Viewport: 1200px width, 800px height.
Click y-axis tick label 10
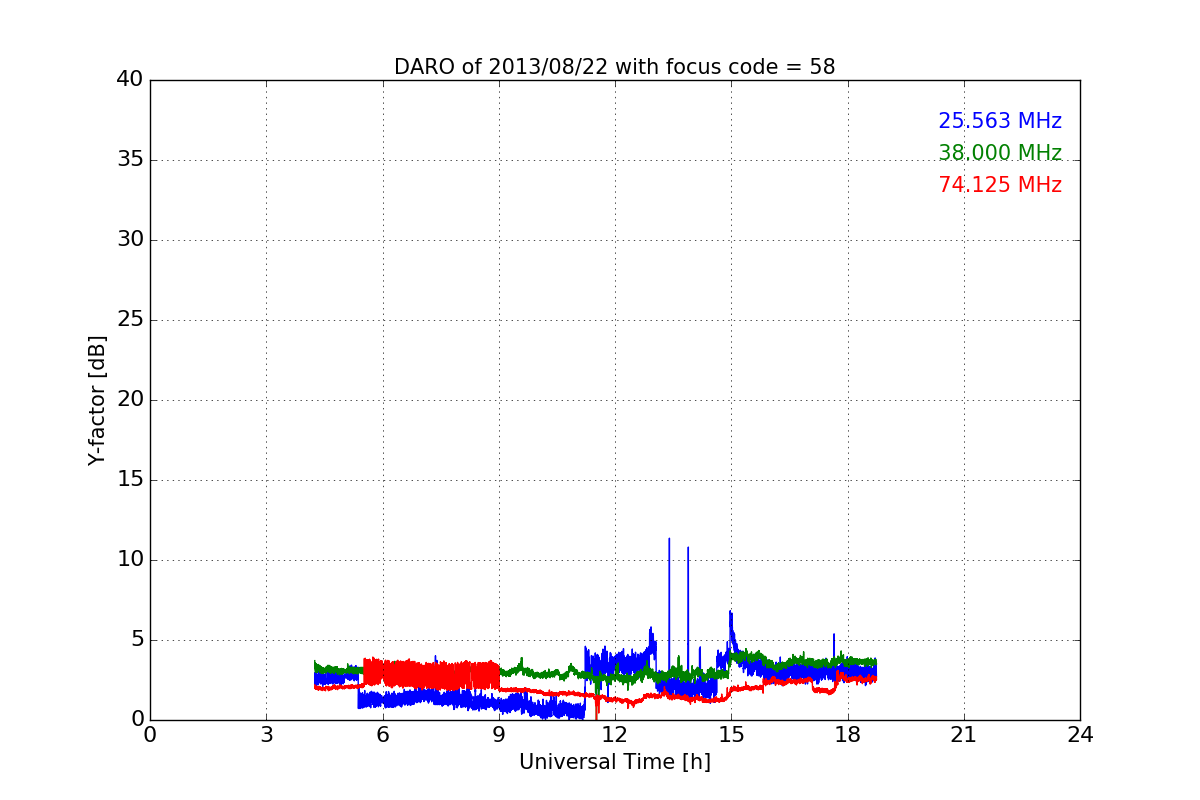tap(130, 560)
